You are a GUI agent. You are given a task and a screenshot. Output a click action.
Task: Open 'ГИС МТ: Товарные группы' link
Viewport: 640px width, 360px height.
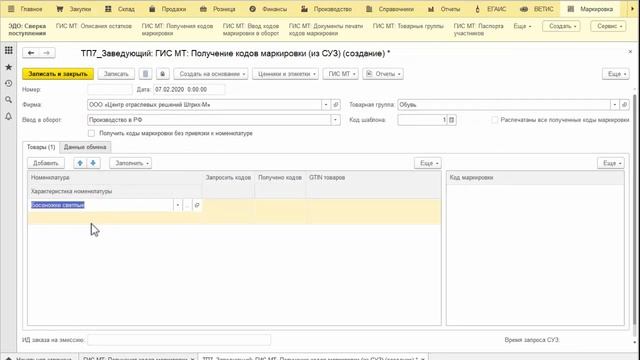pyautogui.click(x=408, y=26)
